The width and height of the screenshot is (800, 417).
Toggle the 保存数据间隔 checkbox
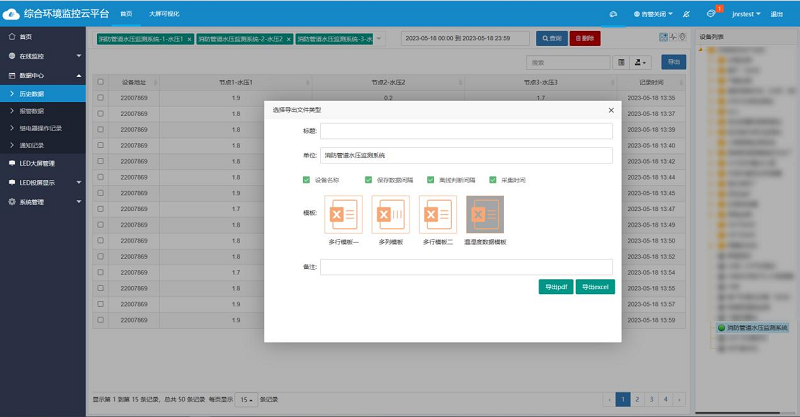[x=368, y=180]
